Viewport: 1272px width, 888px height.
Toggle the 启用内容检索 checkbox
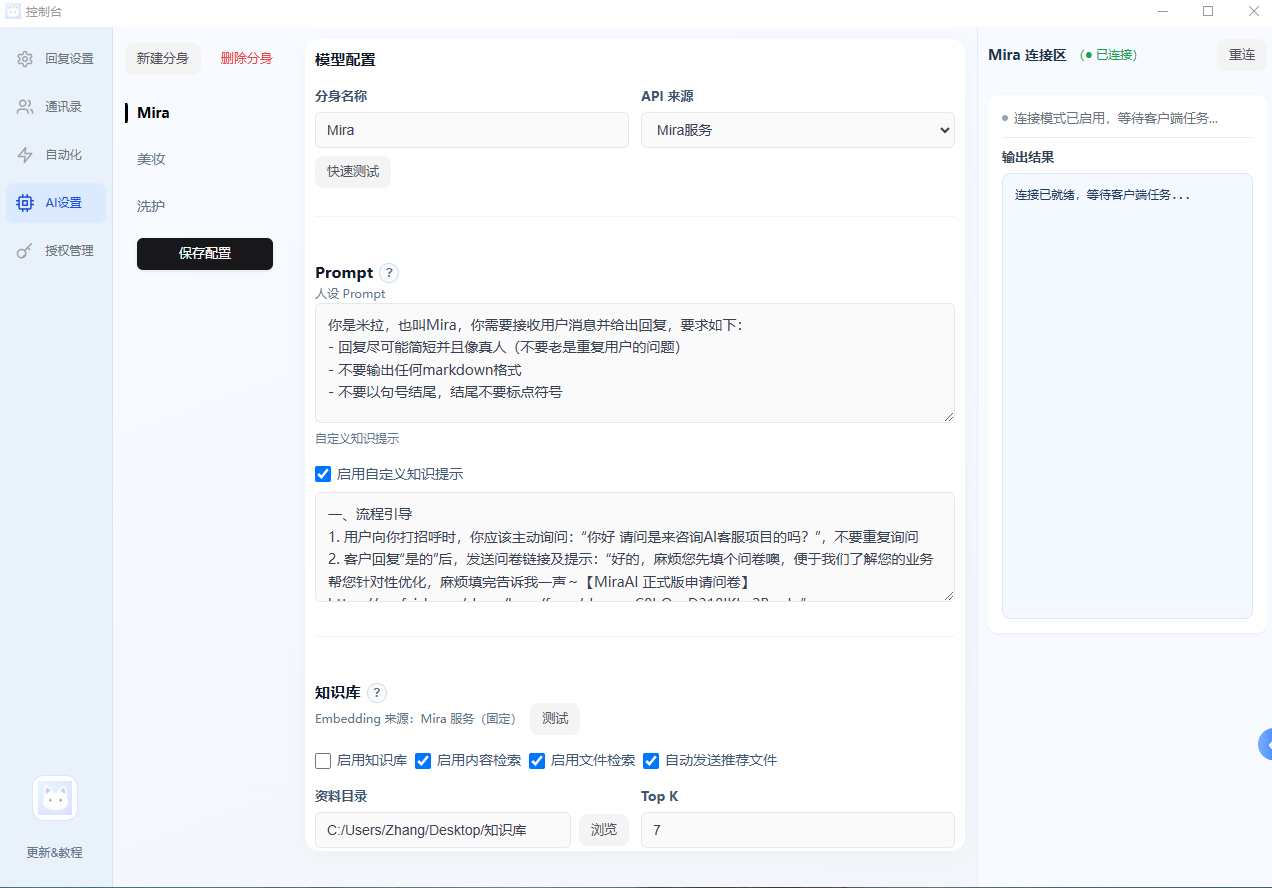(423, 761)
